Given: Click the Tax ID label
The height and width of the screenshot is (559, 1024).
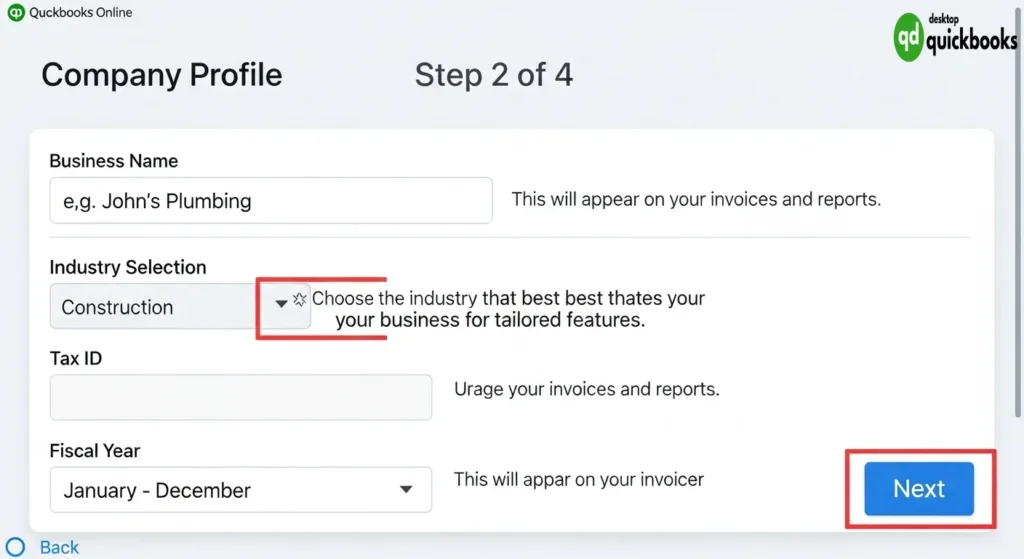Looking at the screenshot, I should point(75,358).
